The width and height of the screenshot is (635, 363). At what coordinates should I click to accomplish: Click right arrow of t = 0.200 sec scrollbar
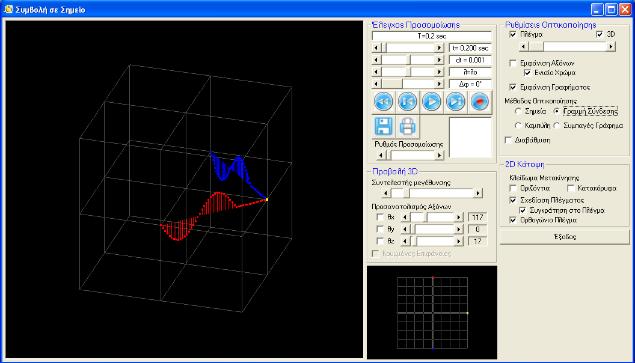(x=439, y=48)
